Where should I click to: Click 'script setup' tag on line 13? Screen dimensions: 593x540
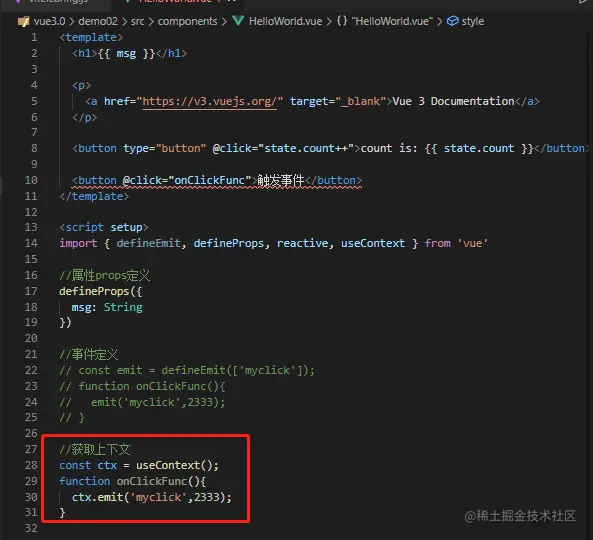click(x=104, y=227)
